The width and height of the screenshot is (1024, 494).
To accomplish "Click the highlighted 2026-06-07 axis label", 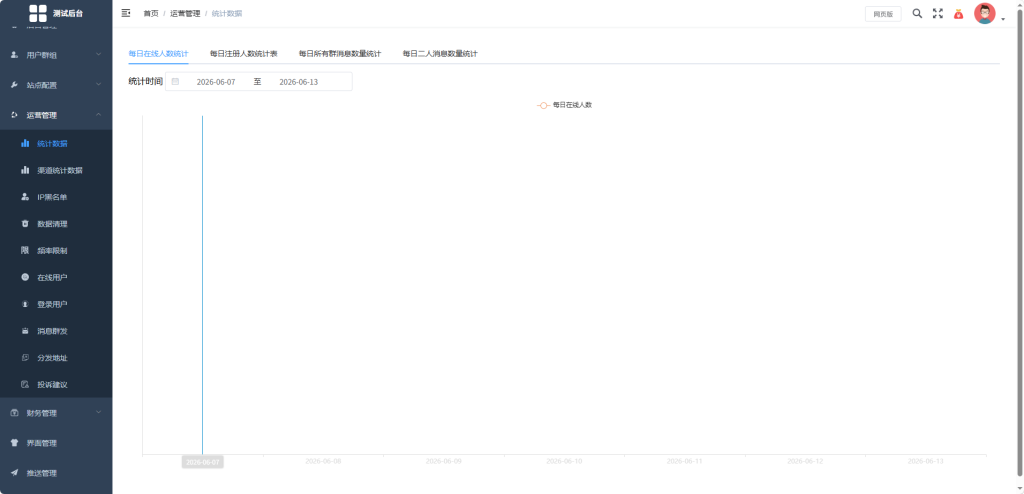I will 202,462.
